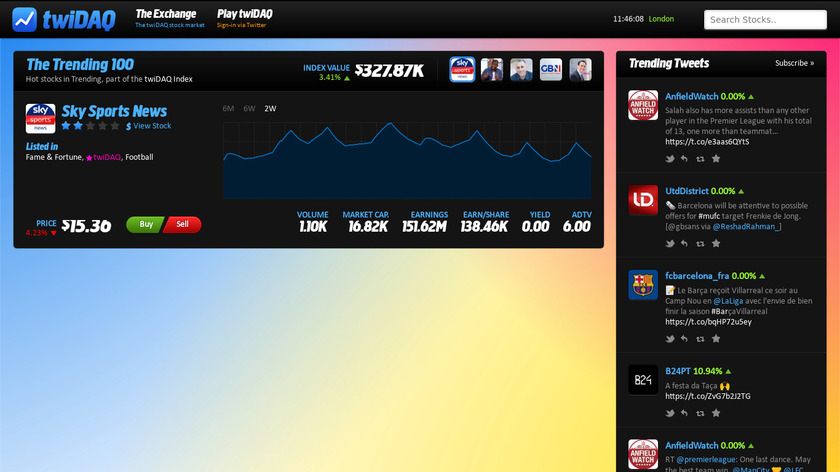Click the red Sell button

[x=183, y=224]
